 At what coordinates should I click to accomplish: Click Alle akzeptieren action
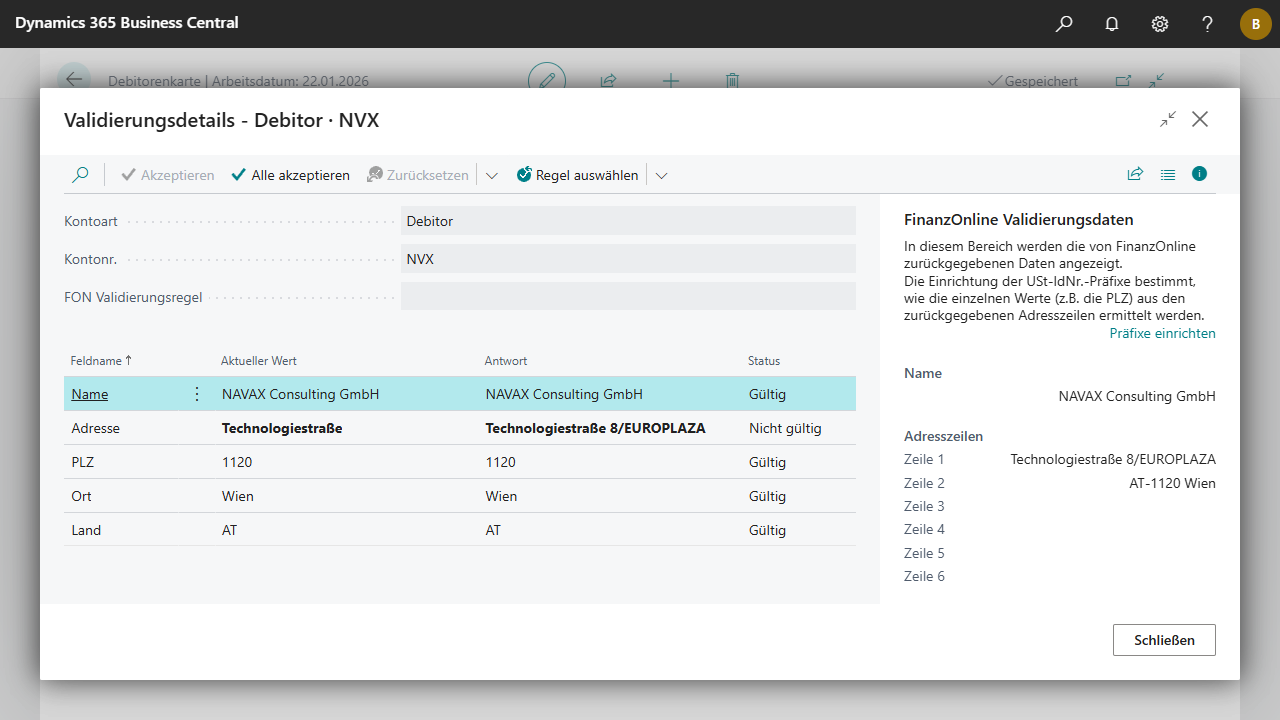click(x=290, y=175)
